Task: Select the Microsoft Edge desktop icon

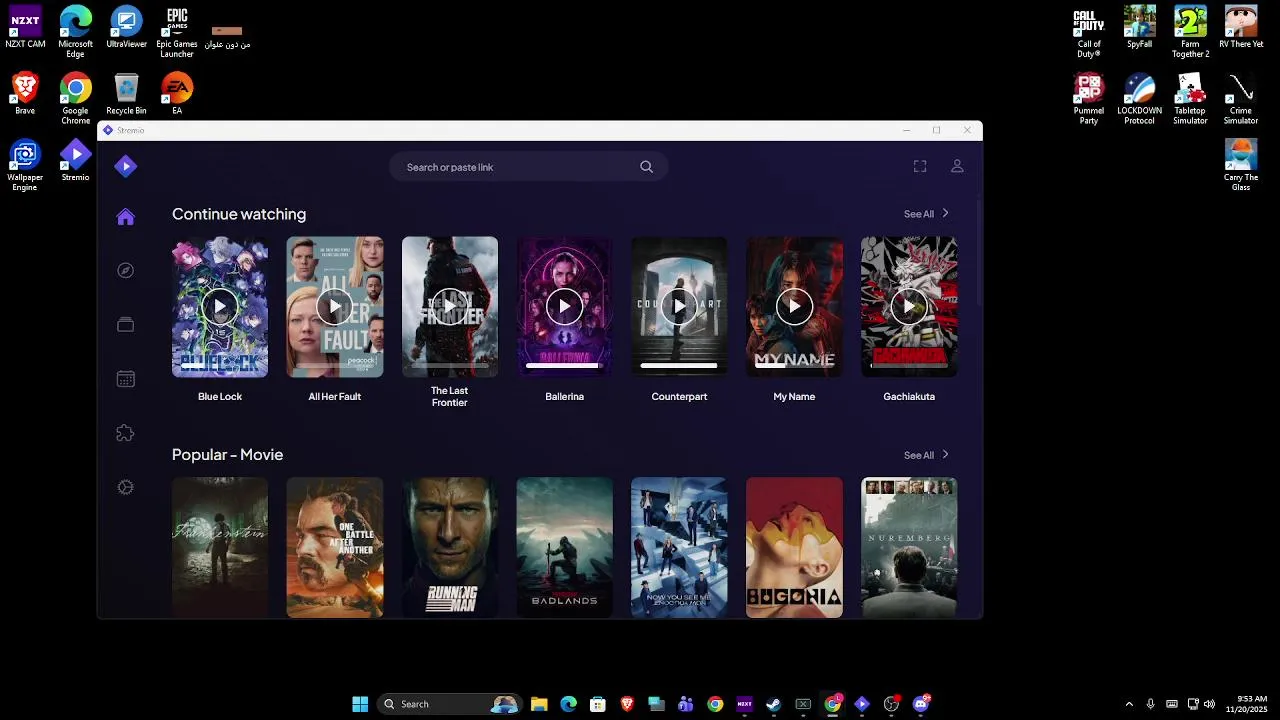Action: coord(75,31)
